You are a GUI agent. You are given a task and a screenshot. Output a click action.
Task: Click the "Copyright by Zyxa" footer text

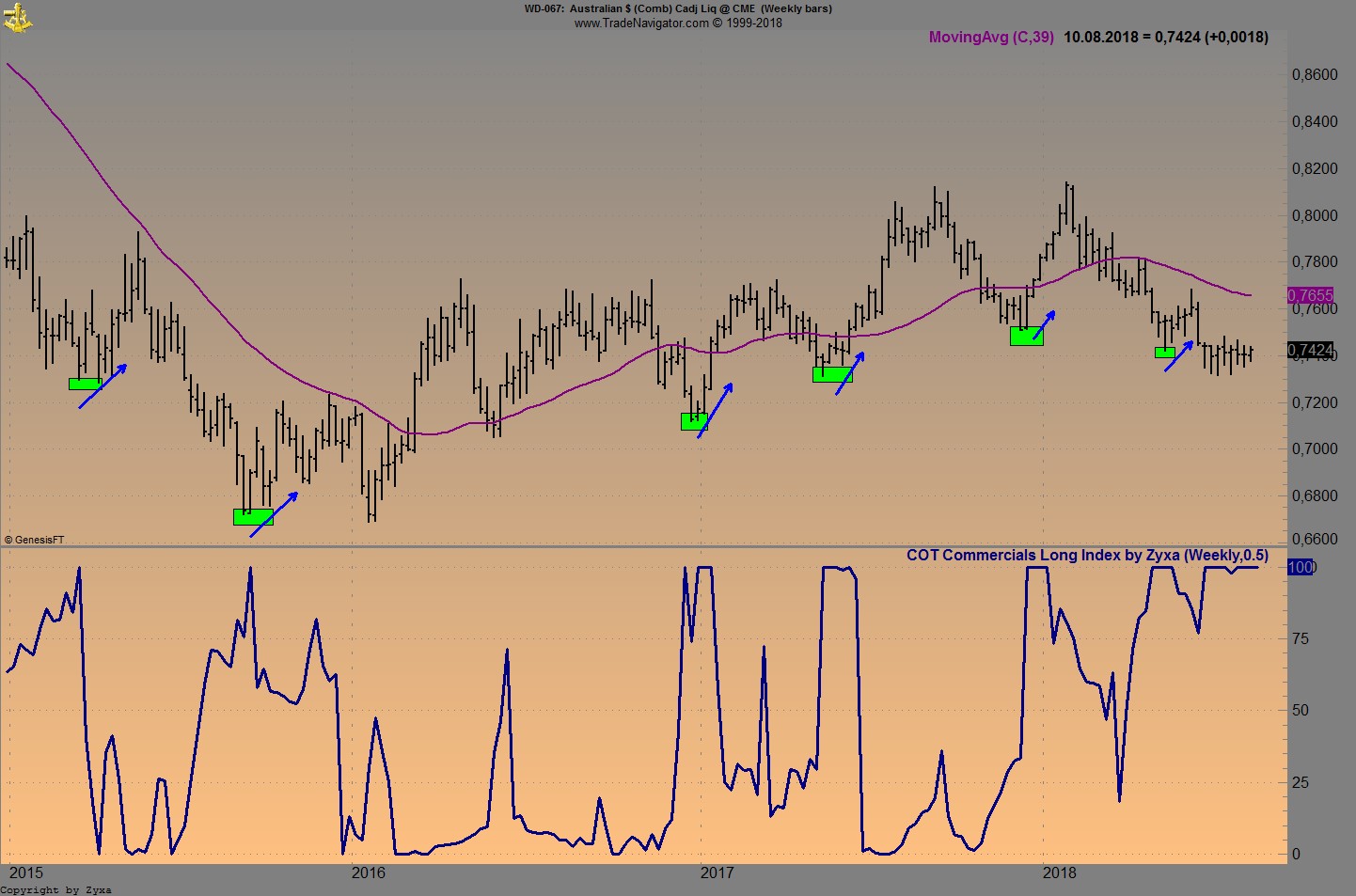(x=56, y=889)
